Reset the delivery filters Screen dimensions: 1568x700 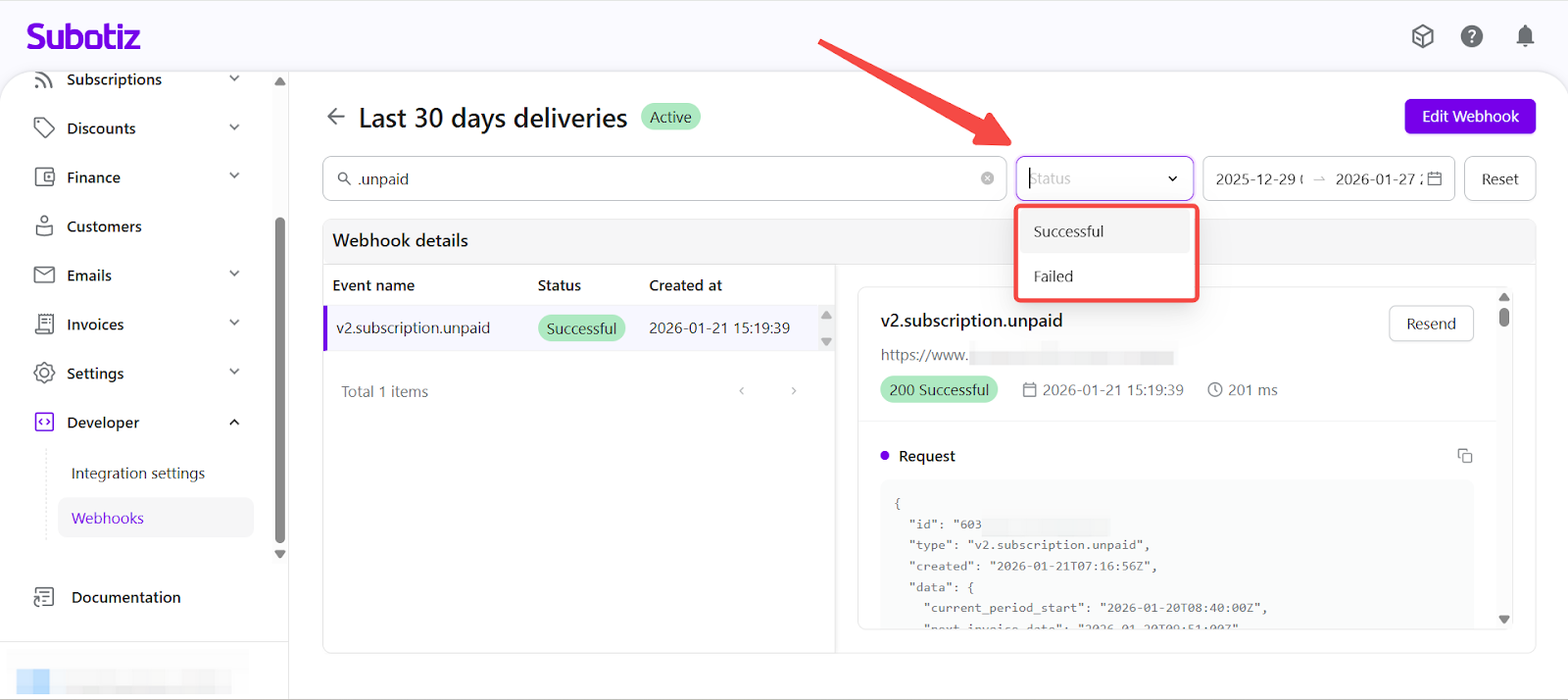(1498, 178)
